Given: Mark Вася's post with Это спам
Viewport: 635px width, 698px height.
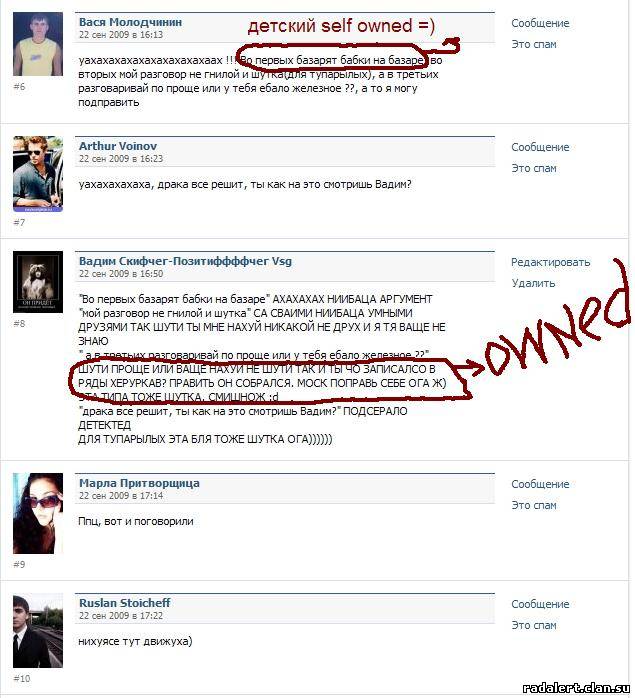Looking at the screenshot, I should (534, 45).
